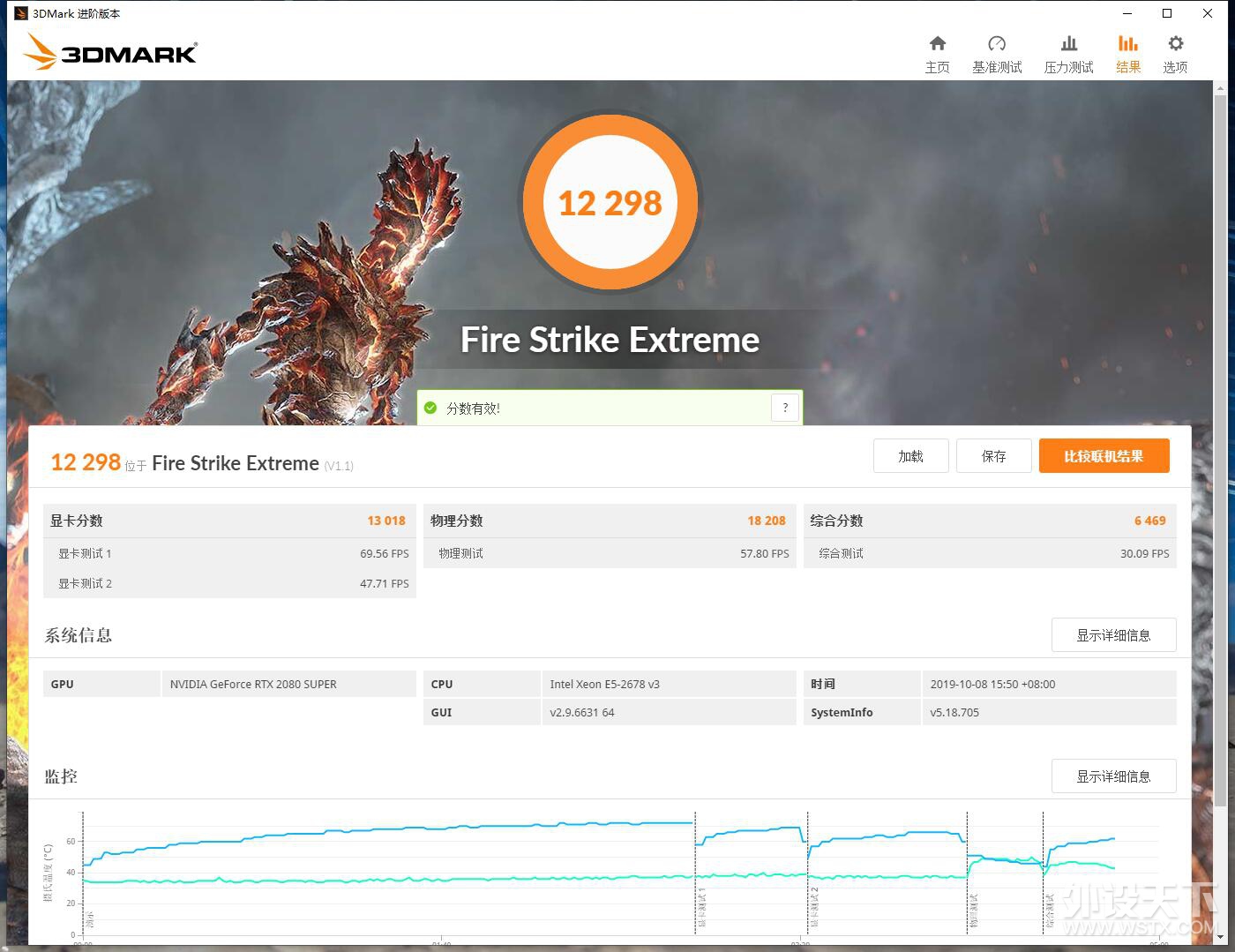The width and height of the screenshot is (1235, 952).
Task: Click the 显卡测试 2 marker in chart
Action: pos(815,907)
